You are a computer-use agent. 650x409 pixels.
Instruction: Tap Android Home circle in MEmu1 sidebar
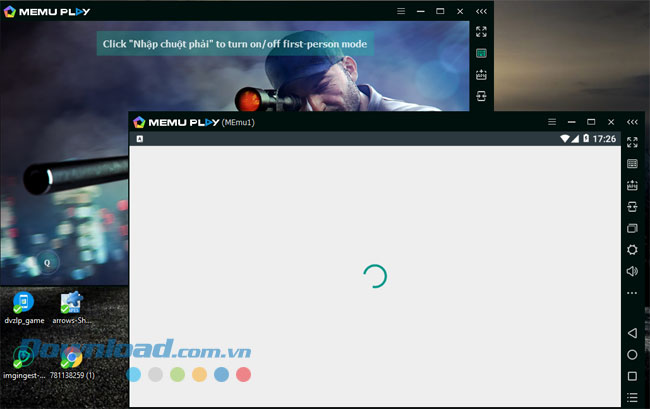(x=632, y=354)
